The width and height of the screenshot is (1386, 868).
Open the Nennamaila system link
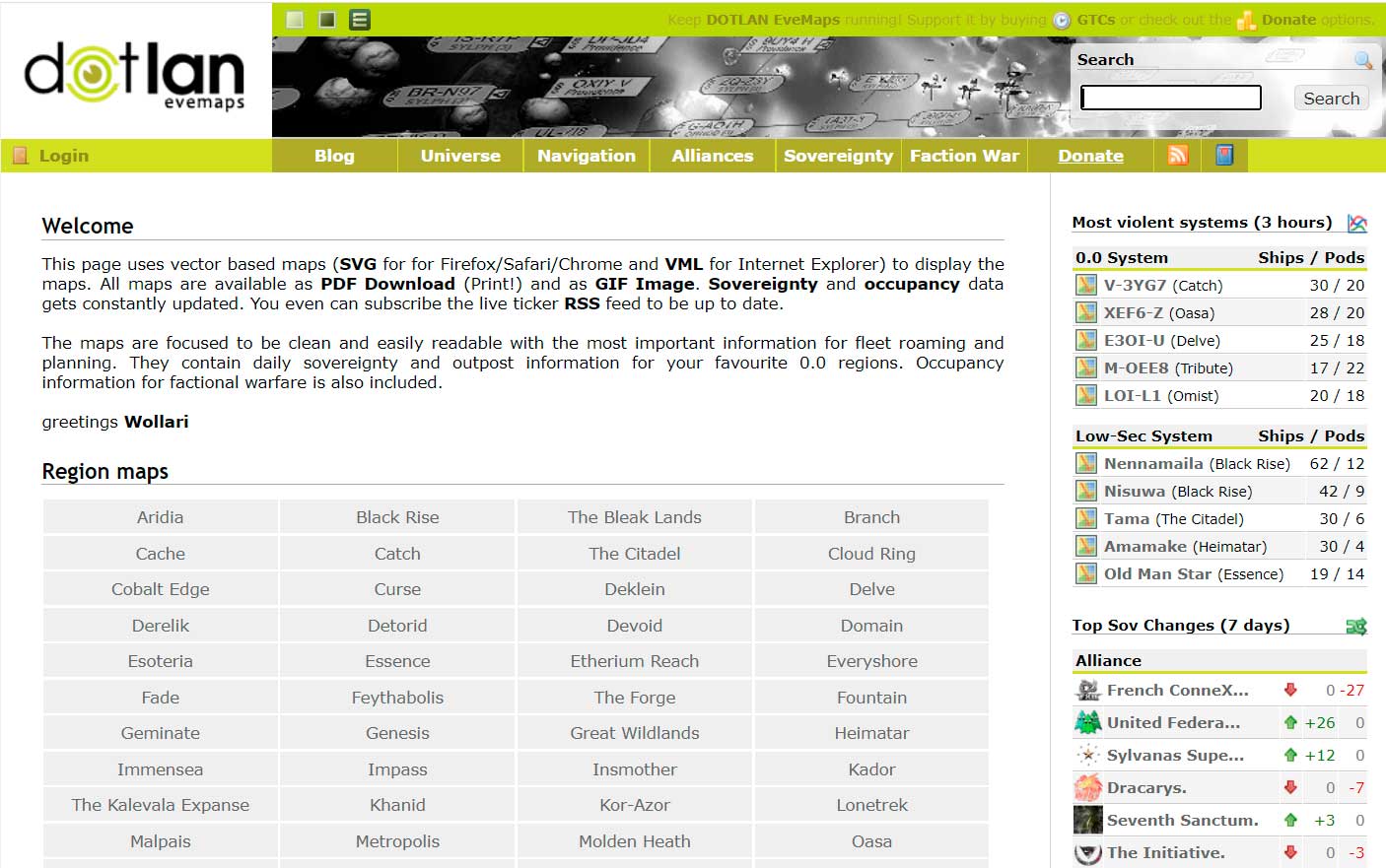(1153, 463)
